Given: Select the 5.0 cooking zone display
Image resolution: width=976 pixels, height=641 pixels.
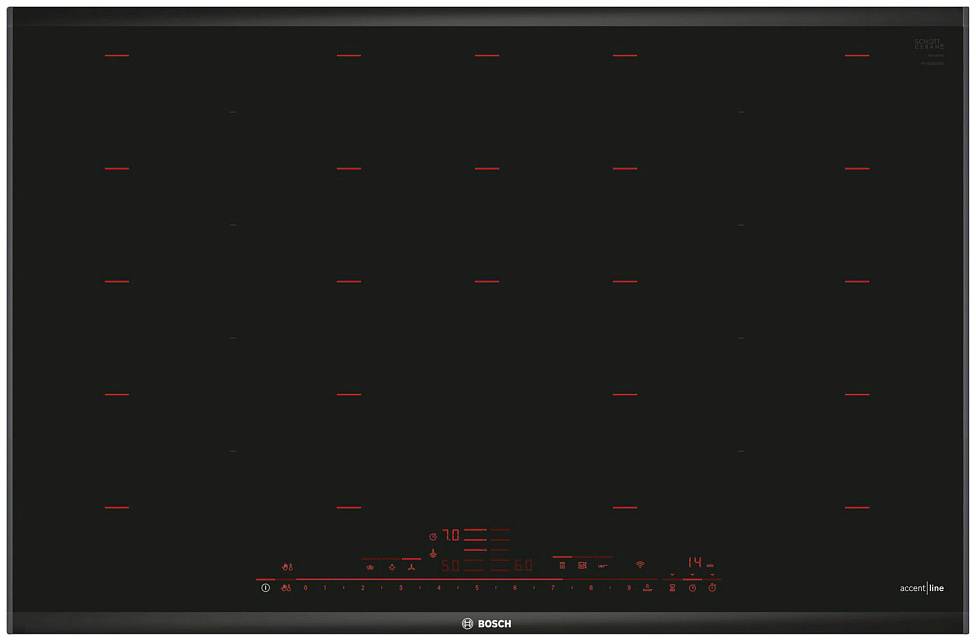Looking at the screenshot, I should 450,566.
